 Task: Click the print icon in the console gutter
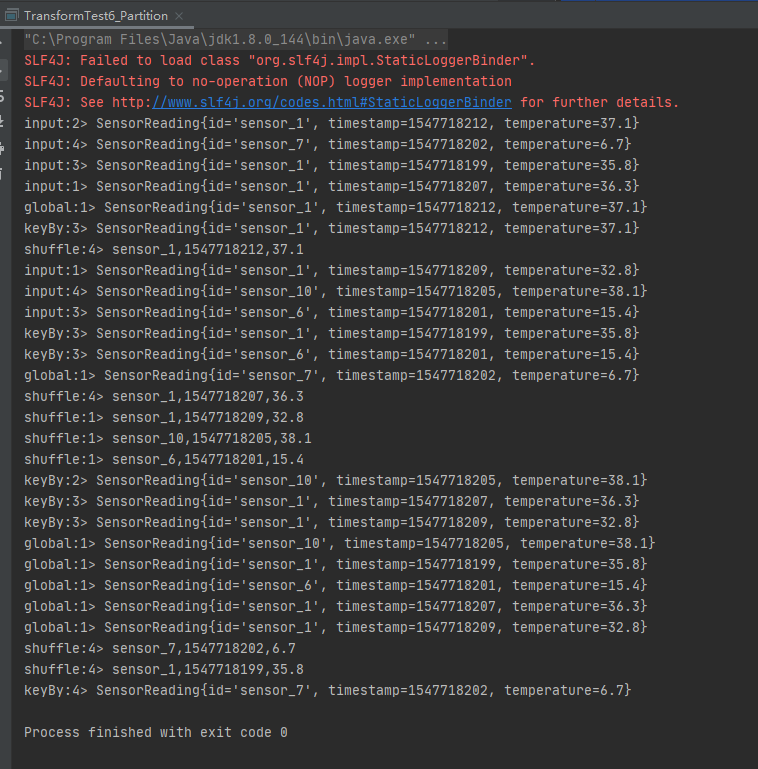(x=2, y=148)
